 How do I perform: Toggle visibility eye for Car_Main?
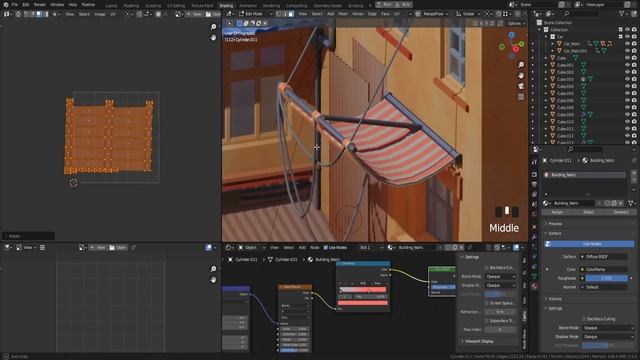(x=627, y=44)
